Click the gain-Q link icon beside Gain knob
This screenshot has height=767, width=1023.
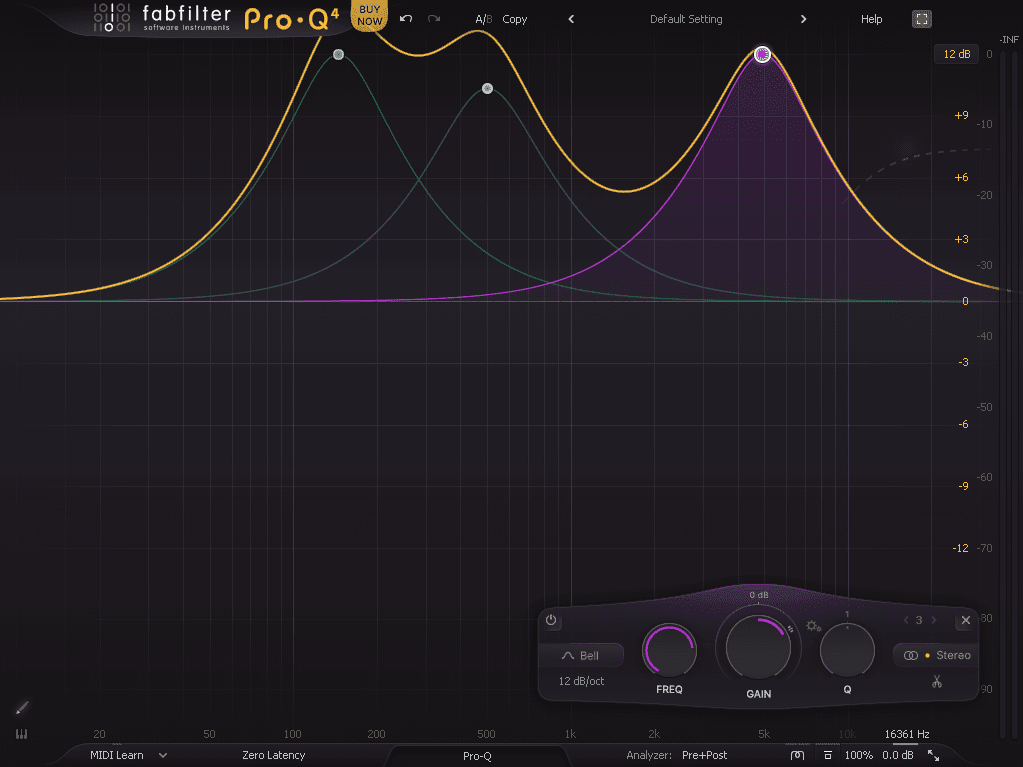click(x=791, y=629)
